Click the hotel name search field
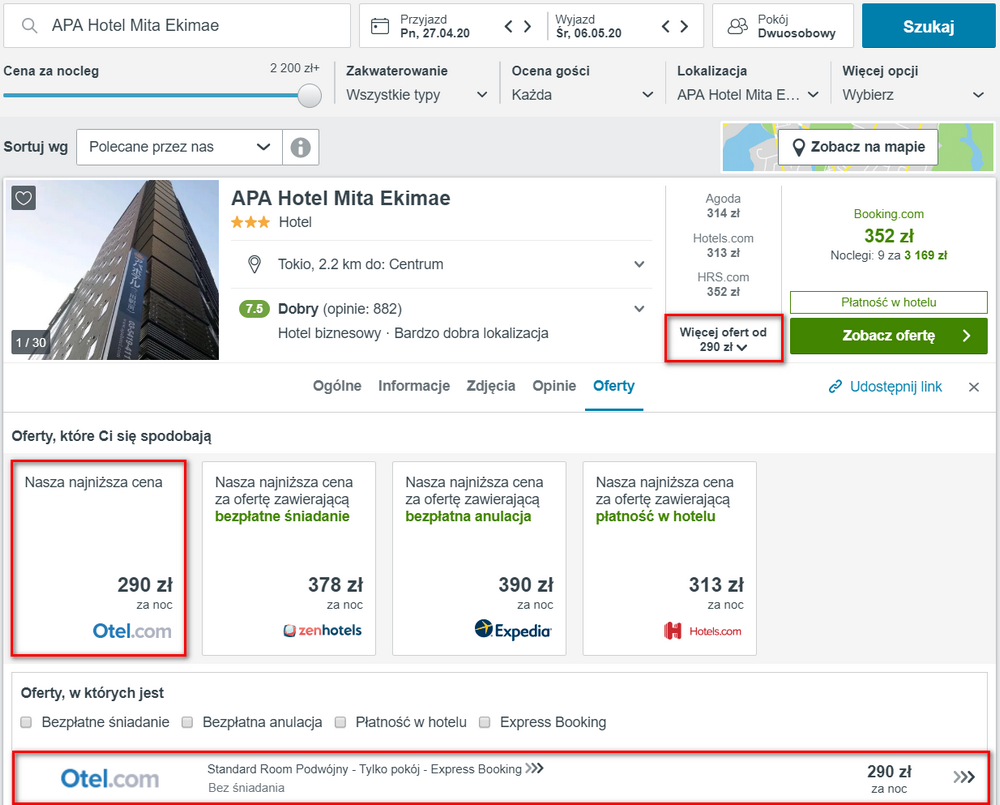 point(177,26)
